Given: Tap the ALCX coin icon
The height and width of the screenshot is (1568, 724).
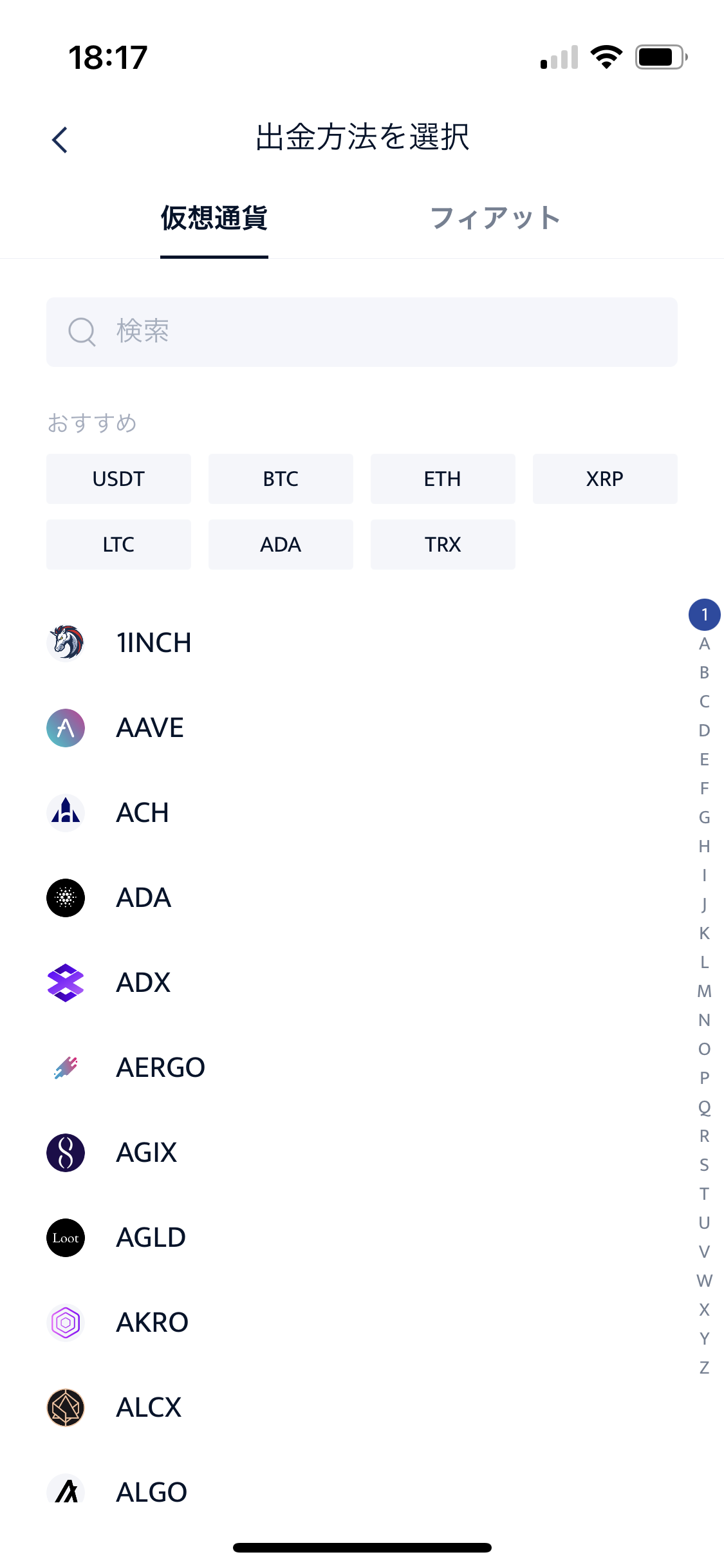Looking at the screenshot, I should pos(66,1407).
